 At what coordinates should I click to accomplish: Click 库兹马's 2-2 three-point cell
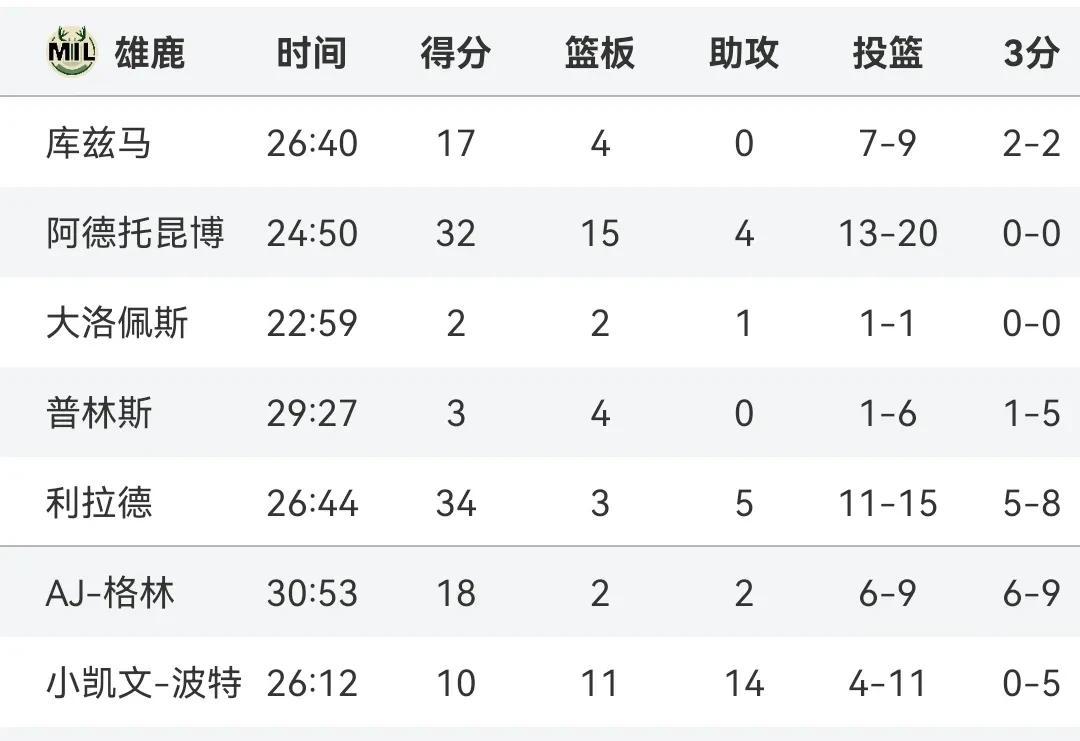pos(1031,144)
